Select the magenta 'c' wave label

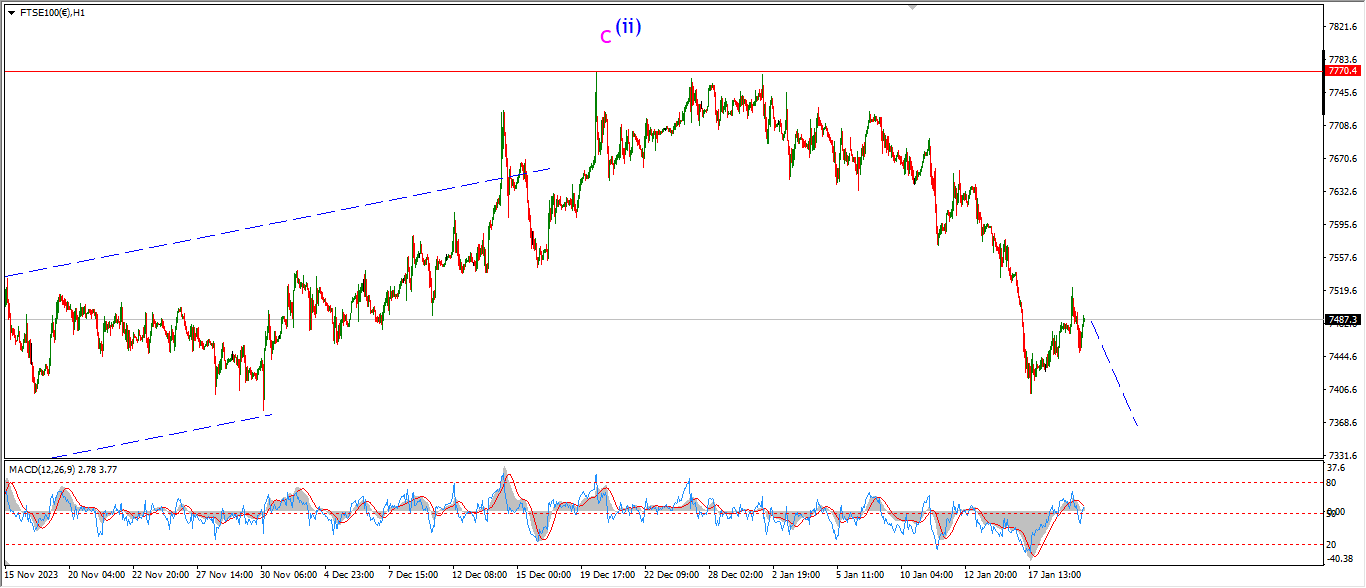[605, 38]
